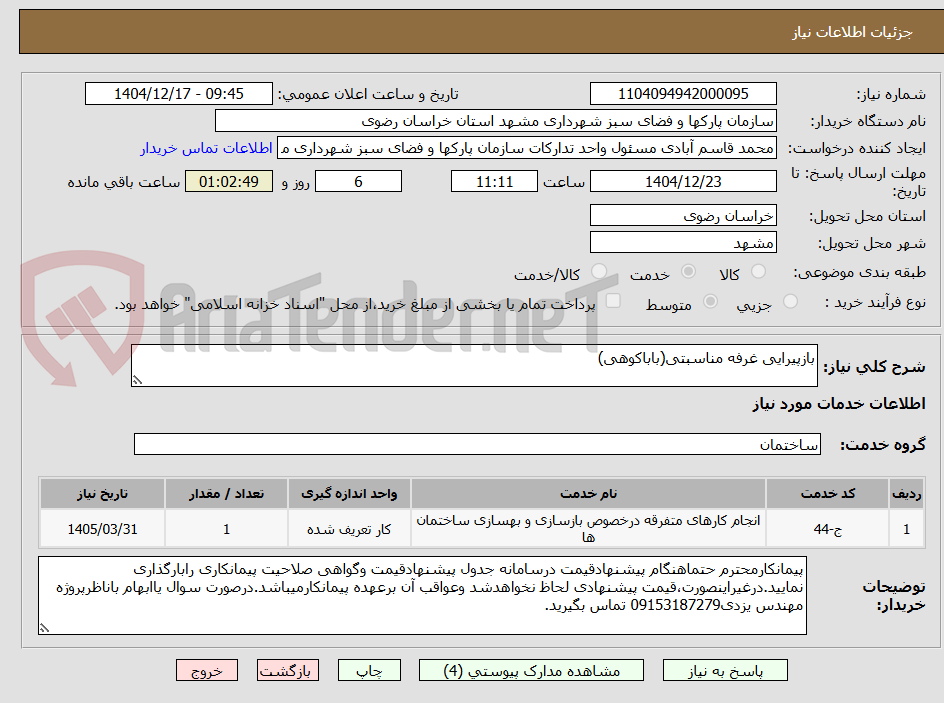Click the resize handle of شرح کلی نیاز box

click(x=137, y=380)
